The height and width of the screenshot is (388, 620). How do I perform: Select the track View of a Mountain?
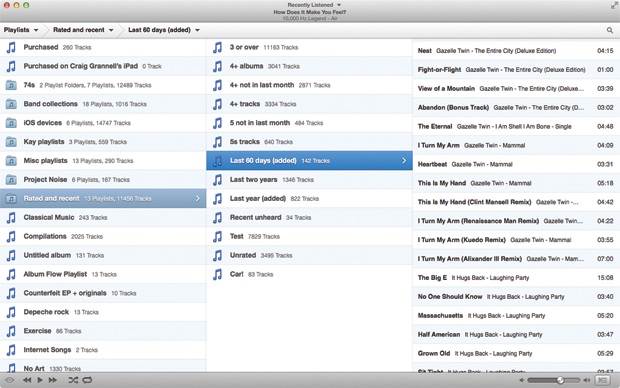[516, 89]
